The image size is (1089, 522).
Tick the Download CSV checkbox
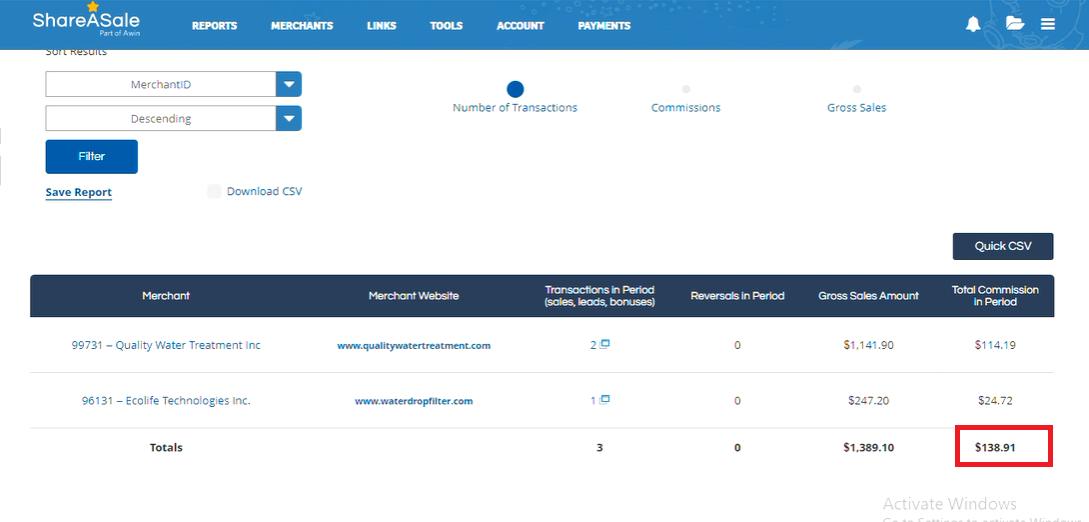tap(214, 192)
